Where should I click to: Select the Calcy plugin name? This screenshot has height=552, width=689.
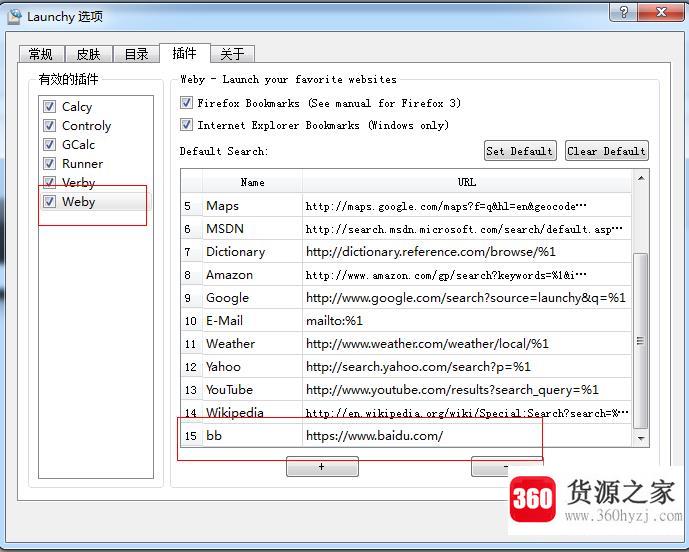coord(77,107)
